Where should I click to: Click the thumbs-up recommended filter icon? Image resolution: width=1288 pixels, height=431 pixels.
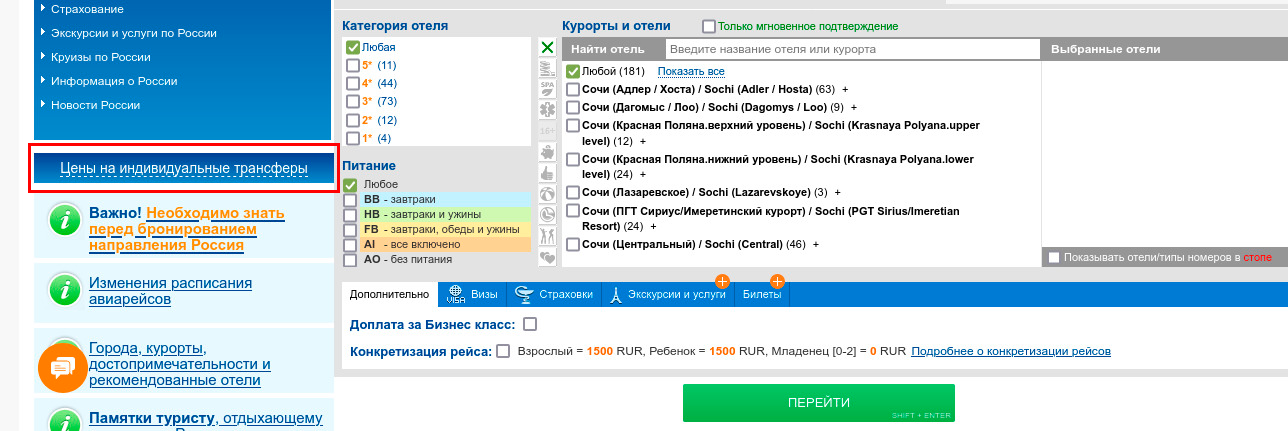(x=547, y=173)
